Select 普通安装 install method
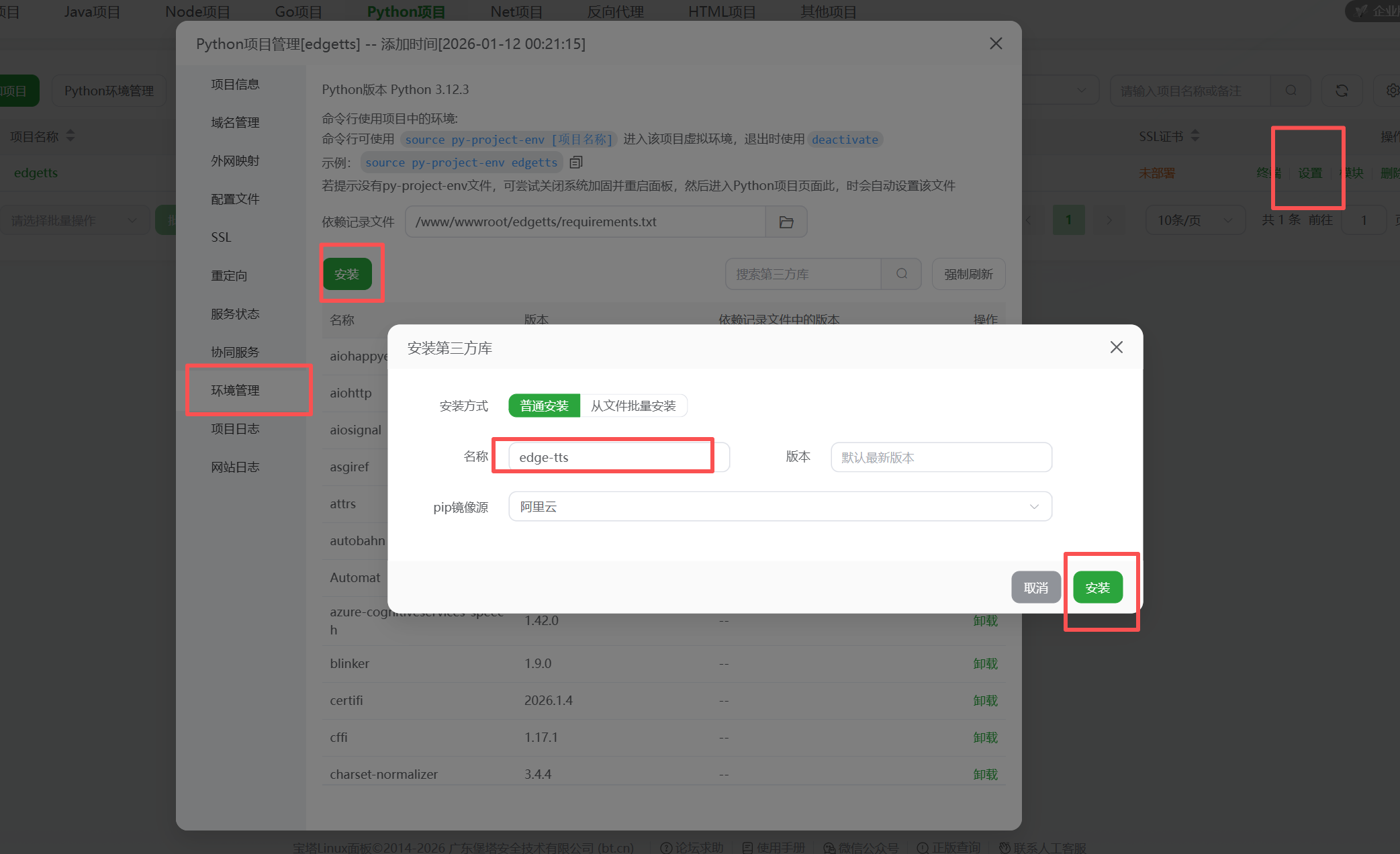Viewport: 1400px width, 854px height. pos(544,406)
